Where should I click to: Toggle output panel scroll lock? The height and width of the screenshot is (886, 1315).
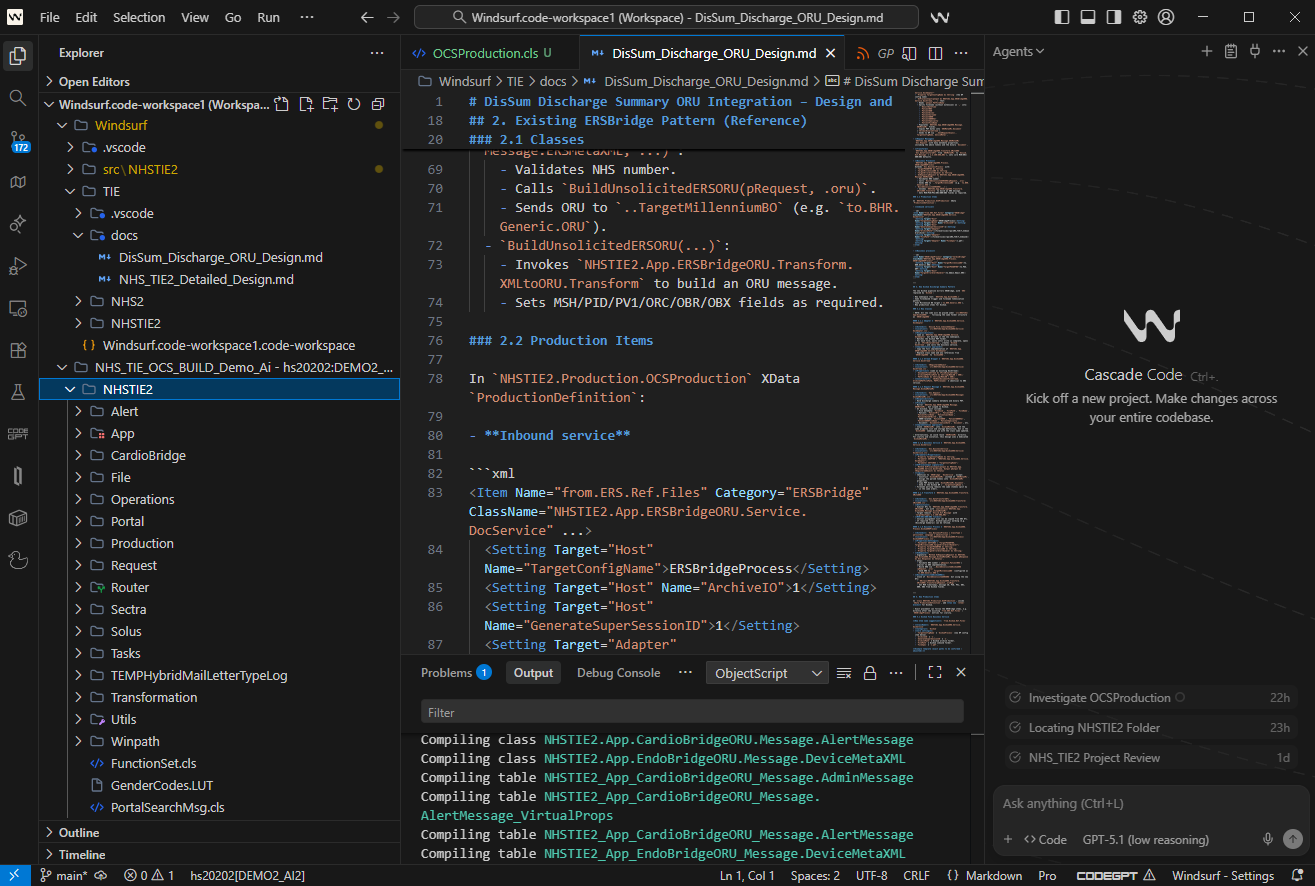870,673
